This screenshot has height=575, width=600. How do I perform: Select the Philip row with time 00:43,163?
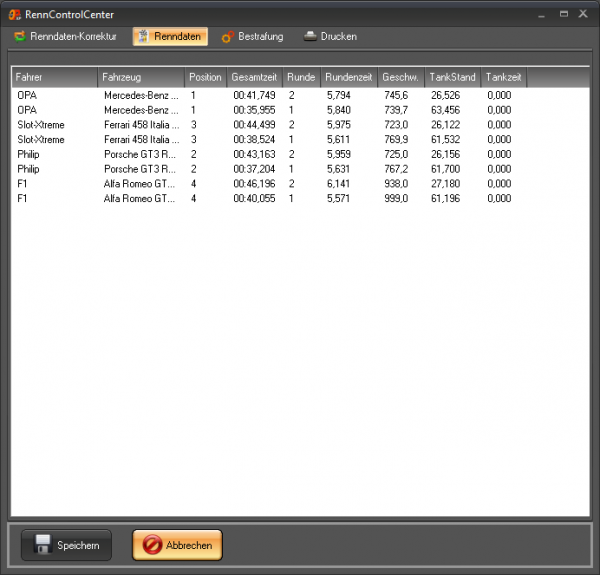pos(300,154)
